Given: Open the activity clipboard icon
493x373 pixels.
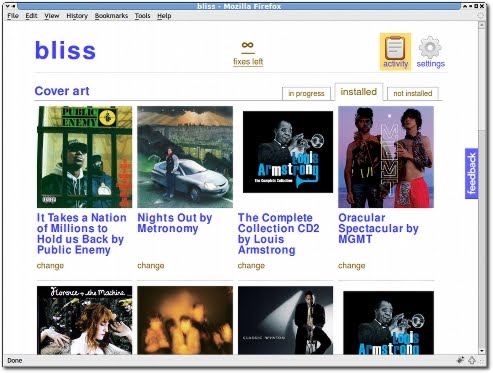Looking at the screenshot, I should tap(395, 48).
